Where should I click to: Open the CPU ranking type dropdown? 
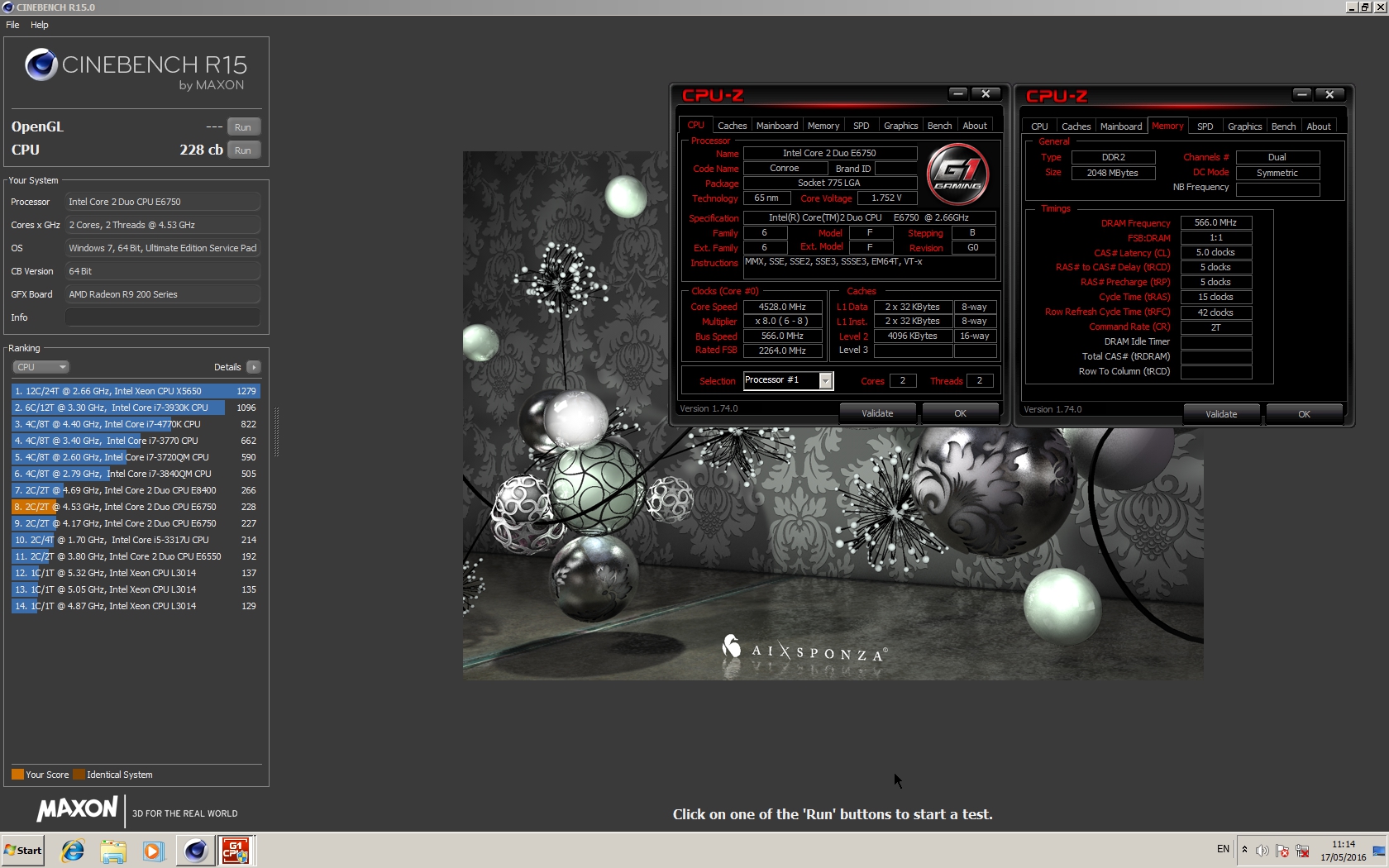tap(41, 367)
